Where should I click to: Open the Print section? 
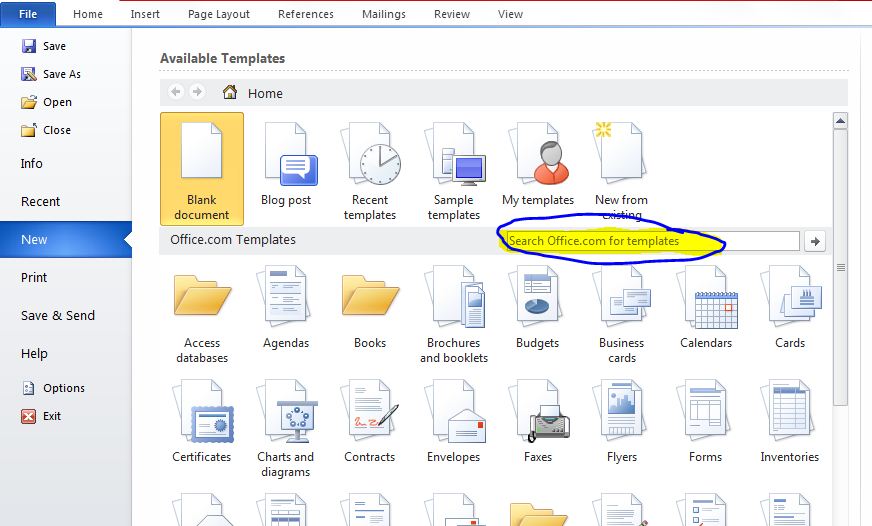34,277
